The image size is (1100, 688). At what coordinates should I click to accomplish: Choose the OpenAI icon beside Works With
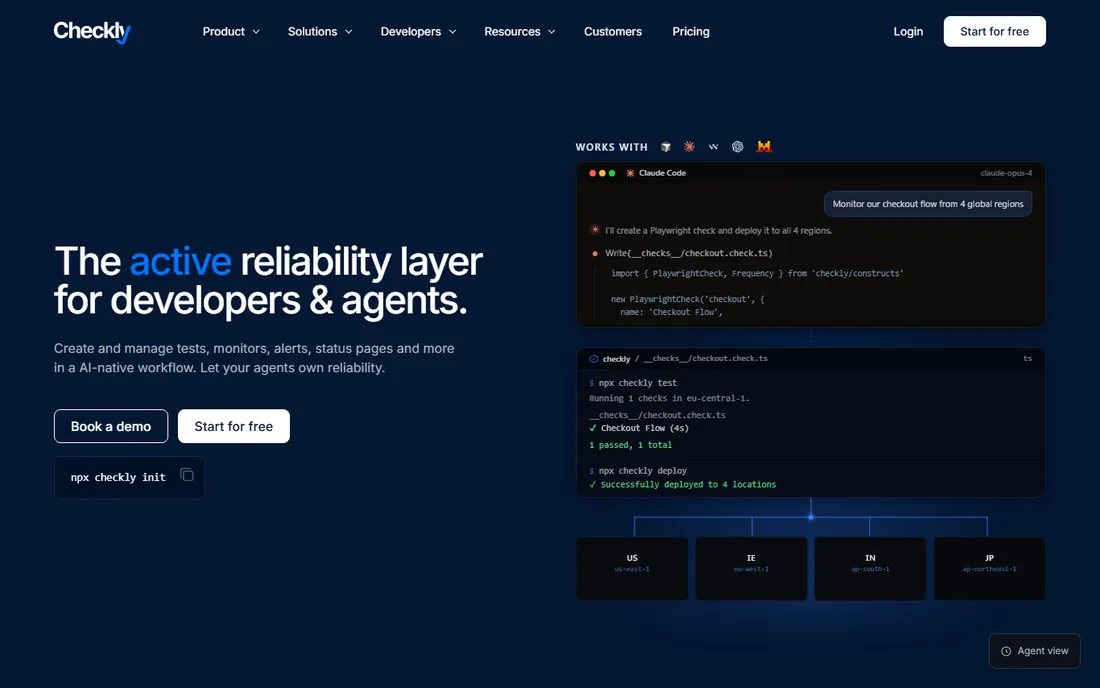tap(737, 147)
